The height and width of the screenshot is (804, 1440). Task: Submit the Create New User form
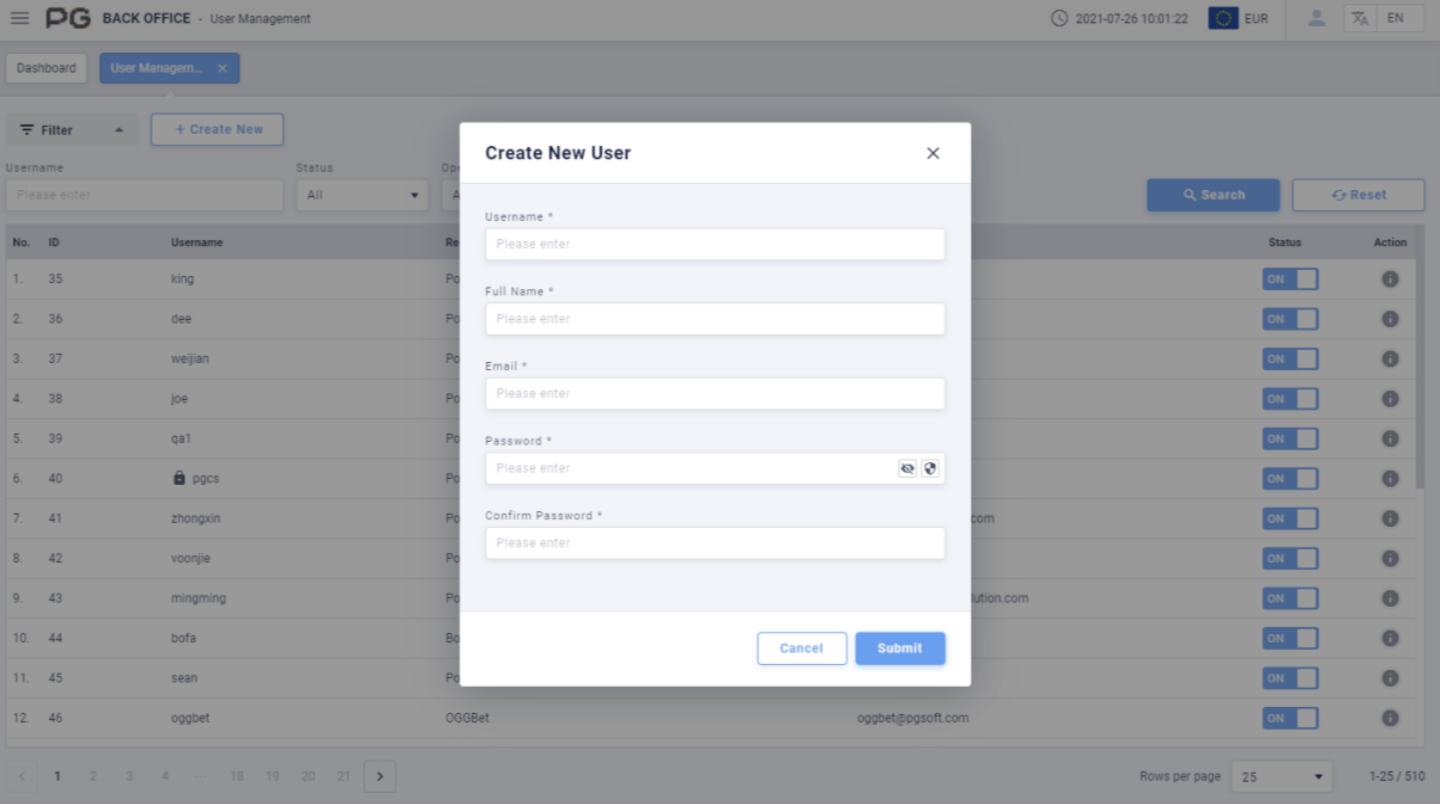pyautogui.click(x=899, y=648)
